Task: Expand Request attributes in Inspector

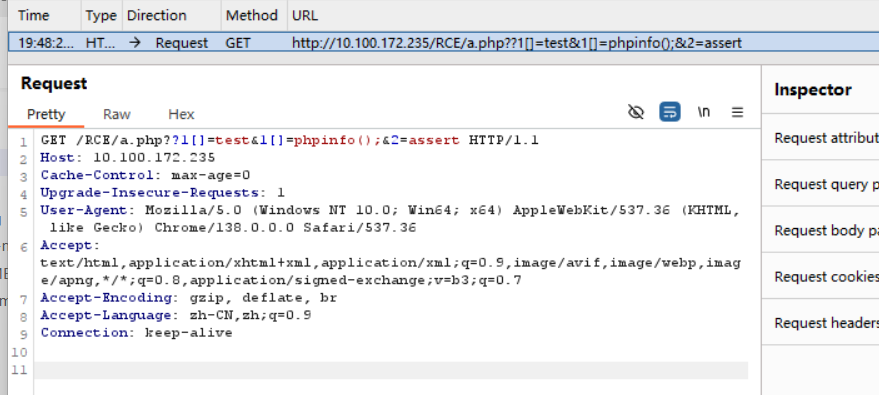Action: click(x=826, y=138)
